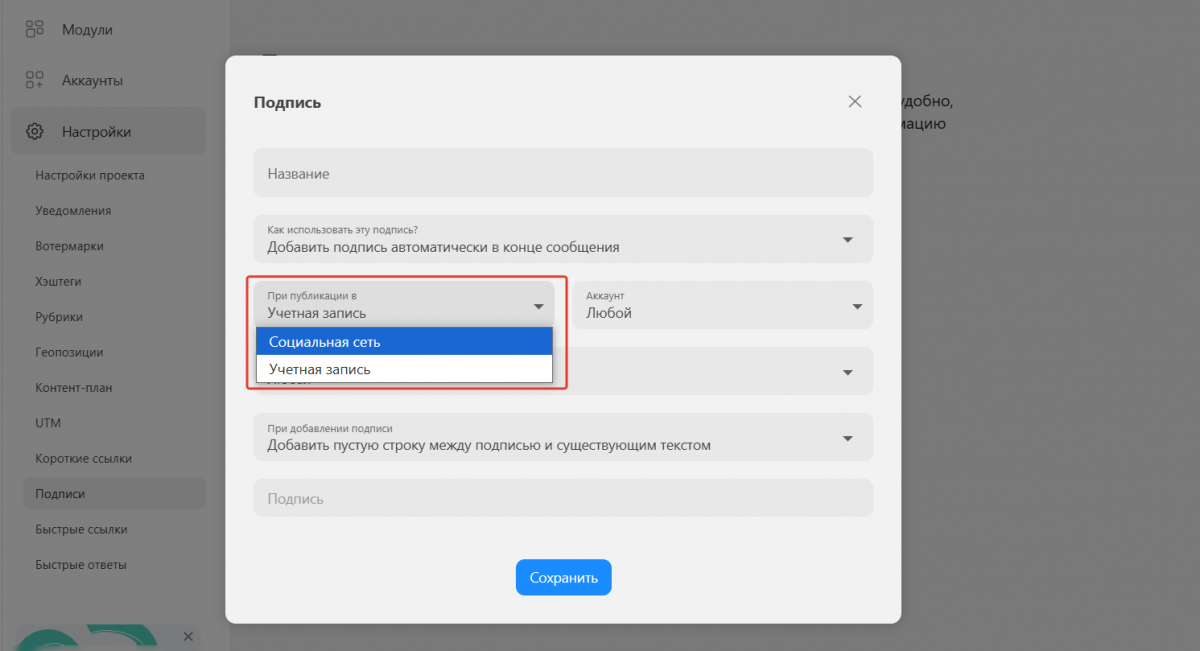
Task: Open Геопозиции settings
Action: click(69, 352)
